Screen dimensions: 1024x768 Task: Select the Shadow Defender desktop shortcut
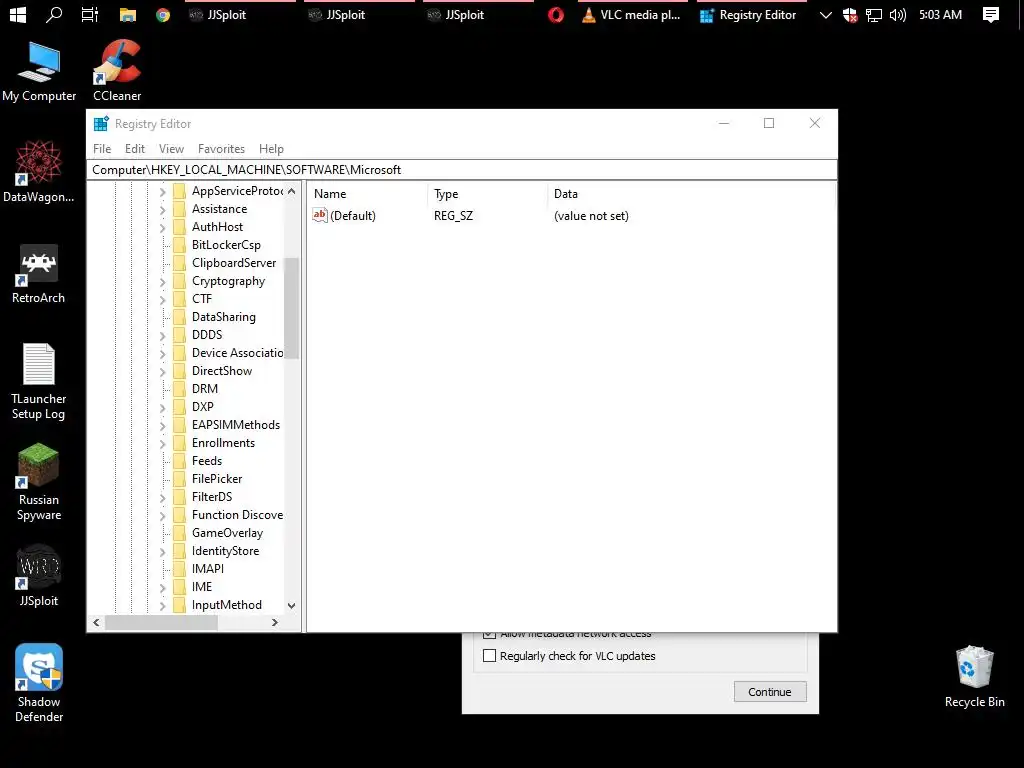(39, 683)
